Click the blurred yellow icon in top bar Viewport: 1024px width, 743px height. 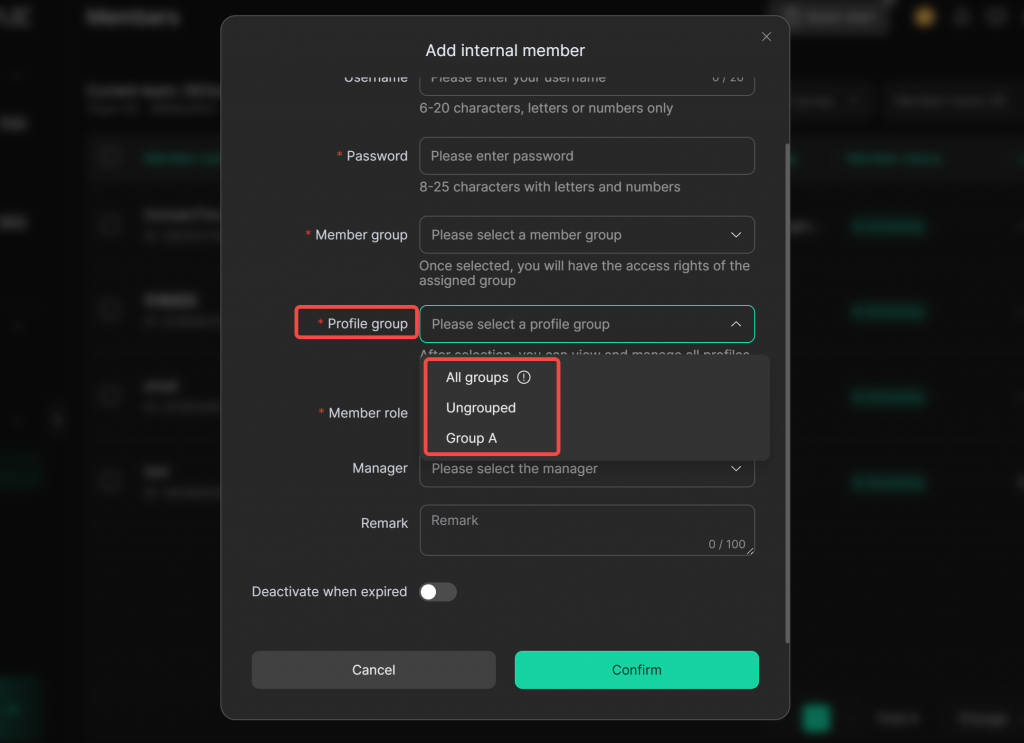tap(924, 17)
